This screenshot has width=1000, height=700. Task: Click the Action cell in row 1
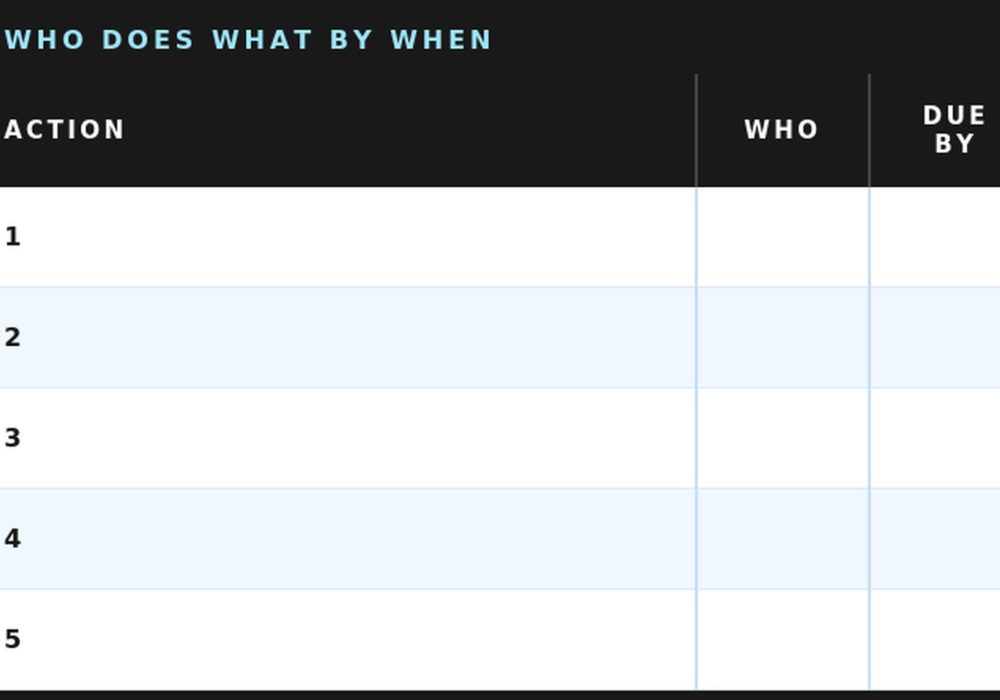coord(350,237)
